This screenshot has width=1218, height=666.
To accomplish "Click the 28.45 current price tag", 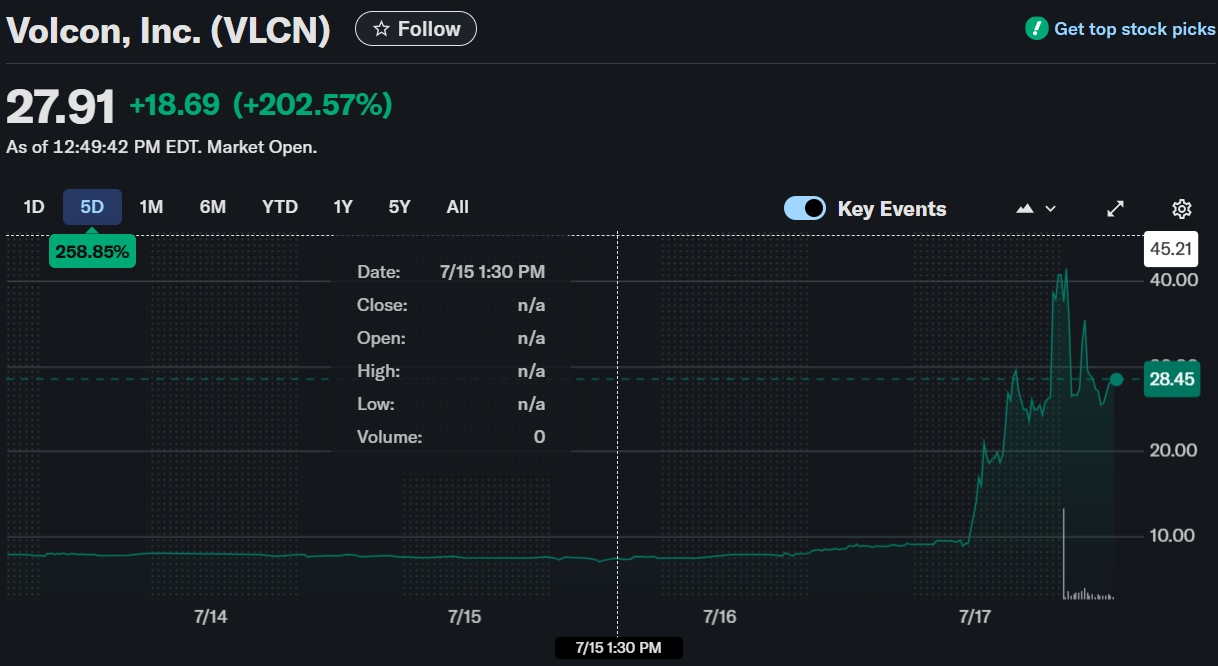I will [x=1171, y=379].
